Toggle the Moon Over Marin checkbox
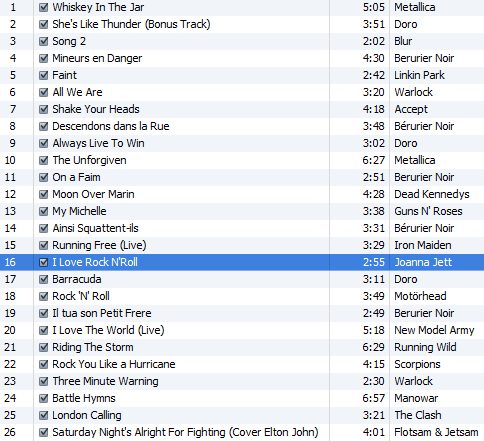This screenshot has width=484, height=441. coord(44,194)
